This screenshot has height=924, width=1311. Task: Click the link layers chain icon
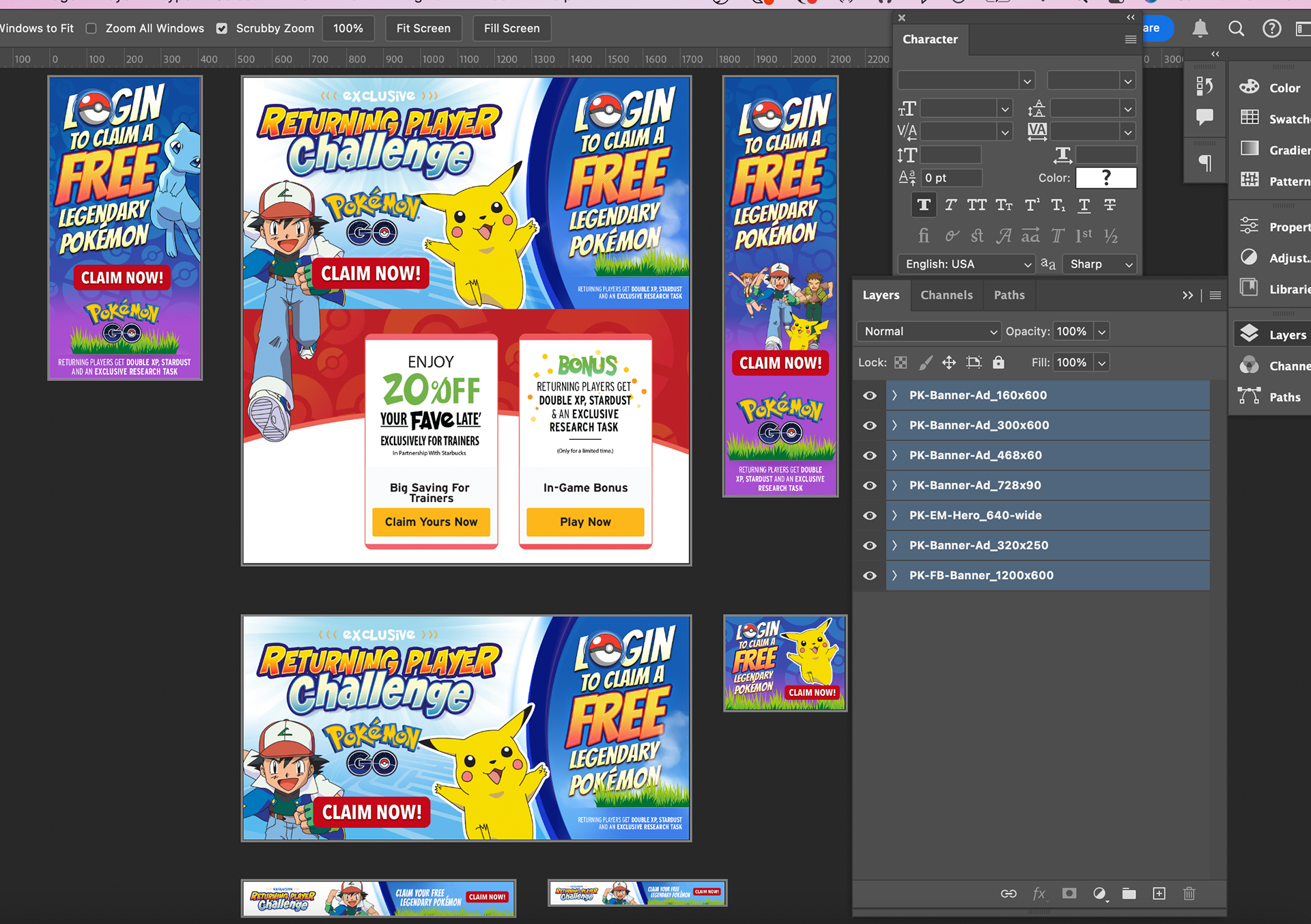point(1009,893)
